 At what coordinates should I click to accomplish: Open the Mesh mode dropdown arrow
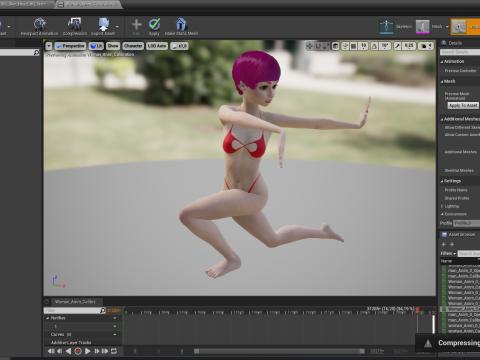pos(447,27)
